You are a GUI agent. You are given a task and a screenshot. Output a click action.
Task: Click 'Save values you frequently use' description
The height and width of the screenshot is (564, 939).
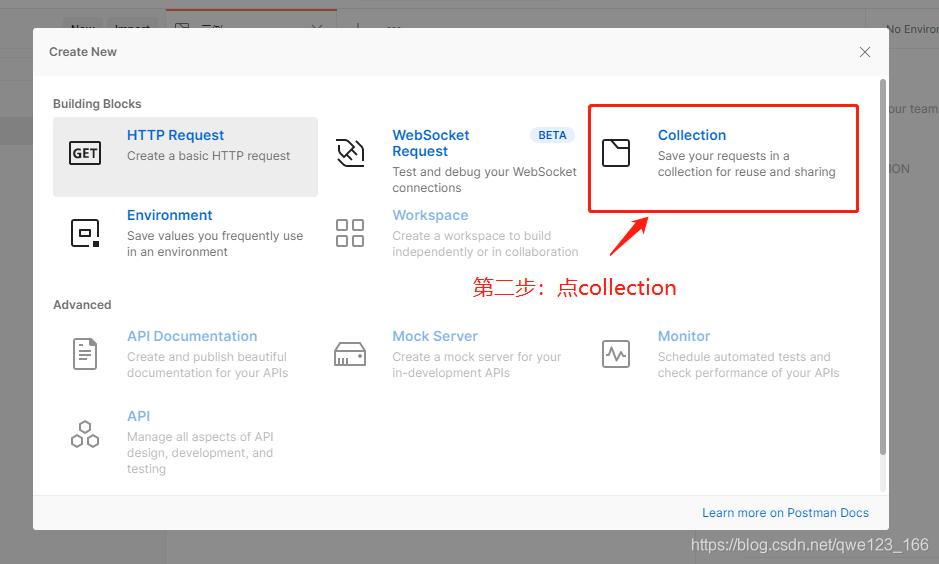point(215,244)
